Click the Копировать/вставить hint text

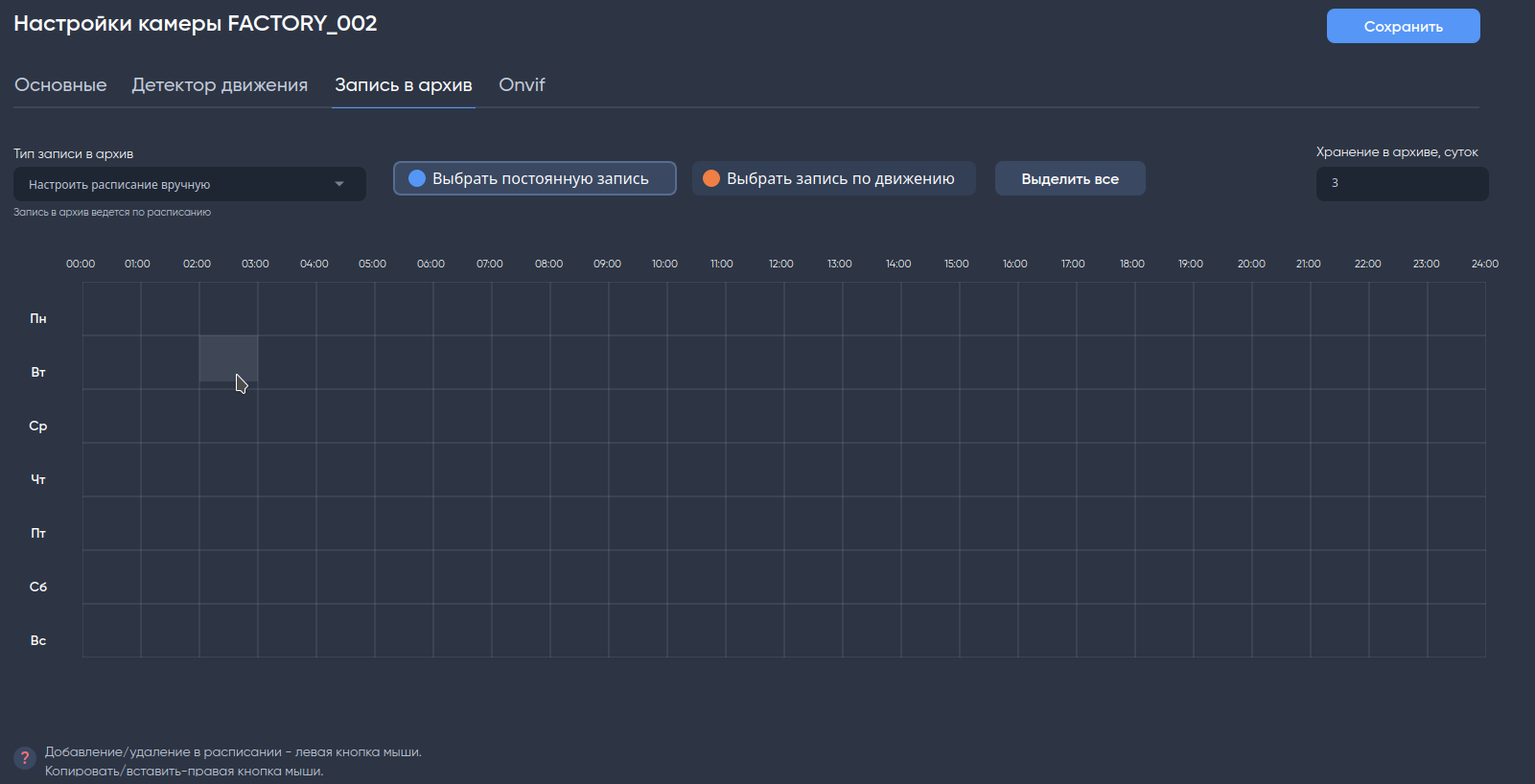click(184, 772)
